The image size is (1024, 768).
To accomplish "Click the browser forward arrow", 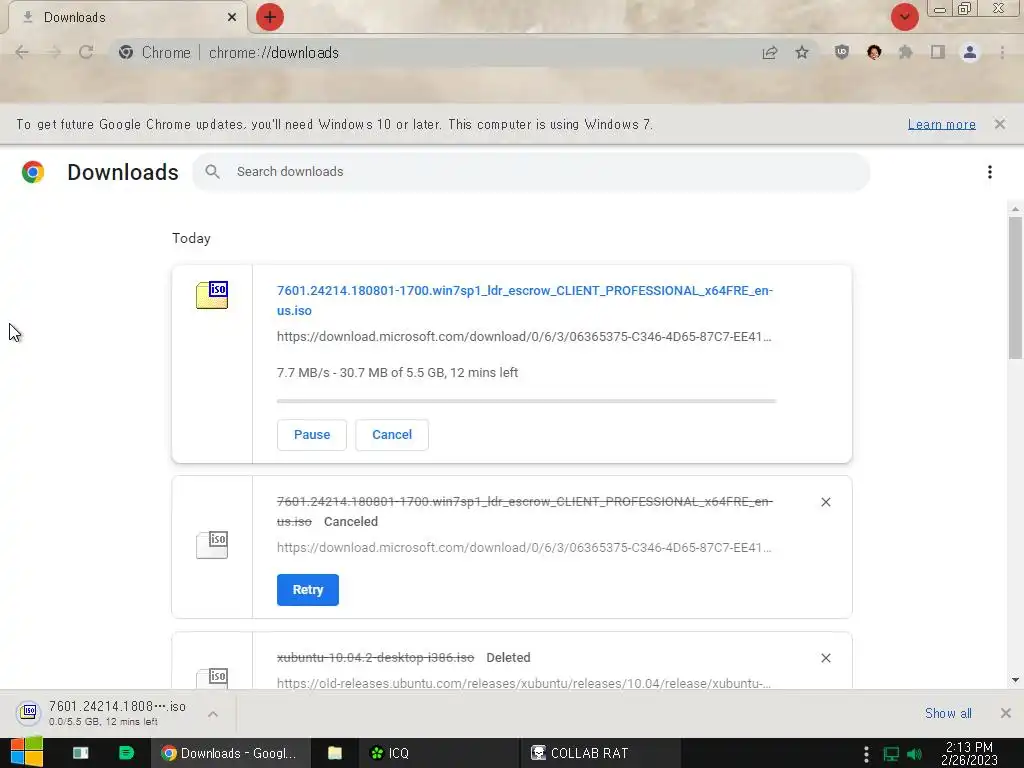I will tap(54, 52).
